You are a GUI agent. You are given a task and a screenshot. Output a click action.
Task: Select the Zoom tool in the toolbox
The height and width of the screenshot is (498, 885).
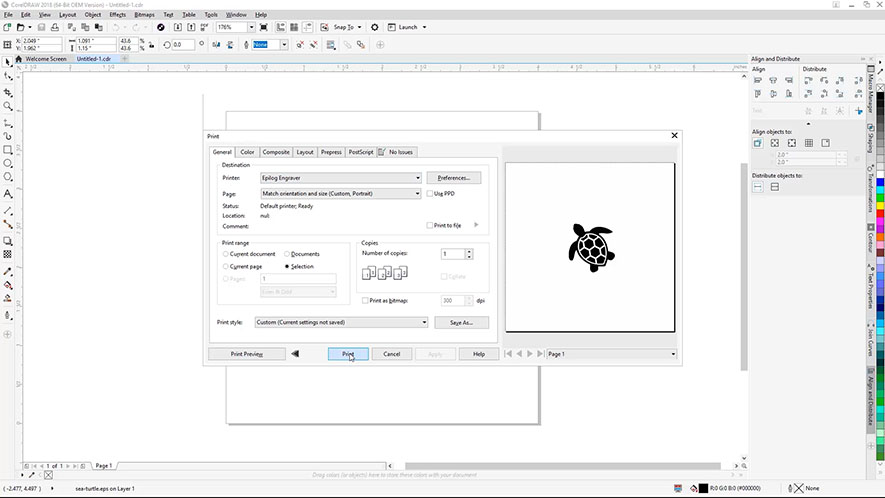coord(8,106)
